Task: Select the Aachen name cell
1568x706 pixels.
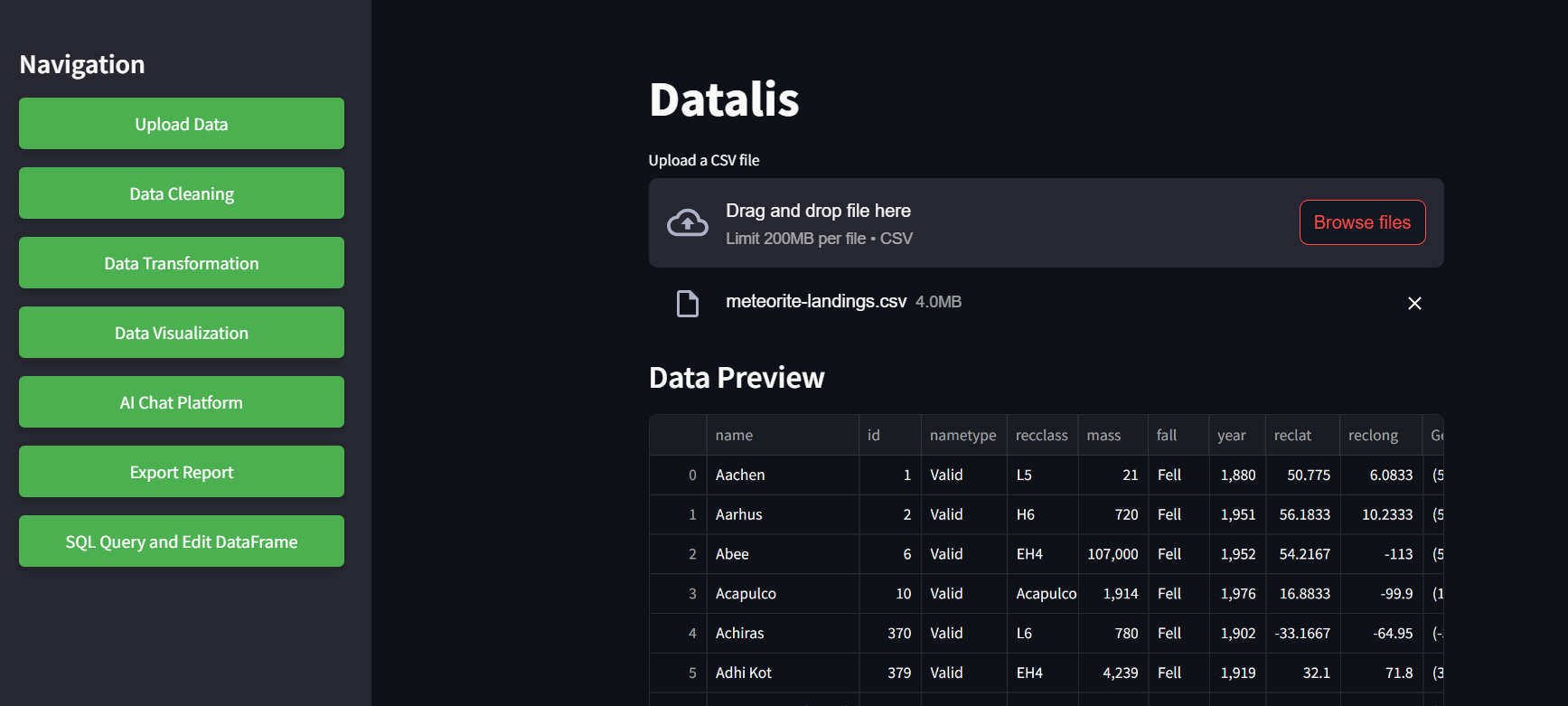Action: (783, 475)
